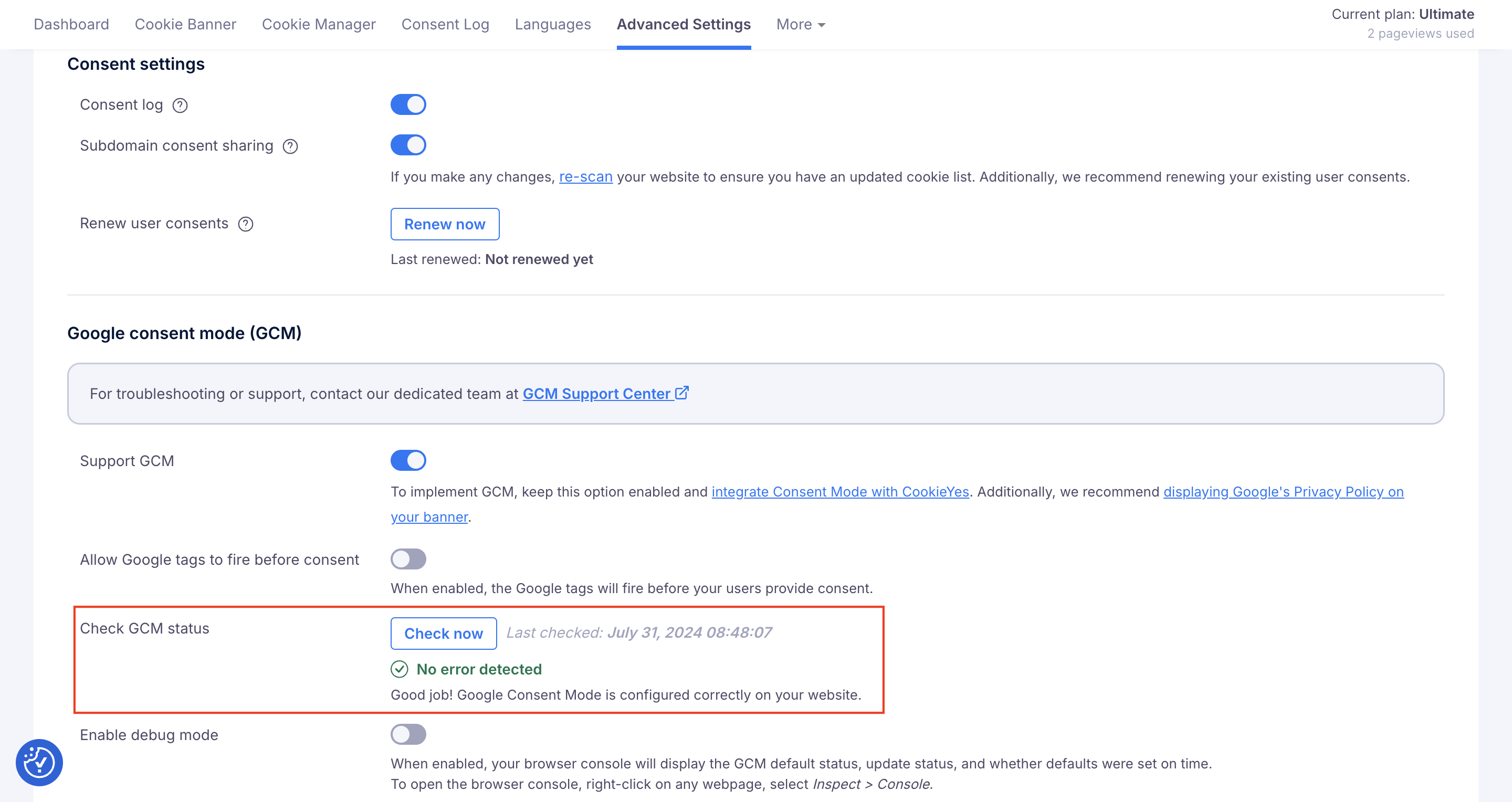Turn off Subdomain consent sharing toggle

(408, 145)
